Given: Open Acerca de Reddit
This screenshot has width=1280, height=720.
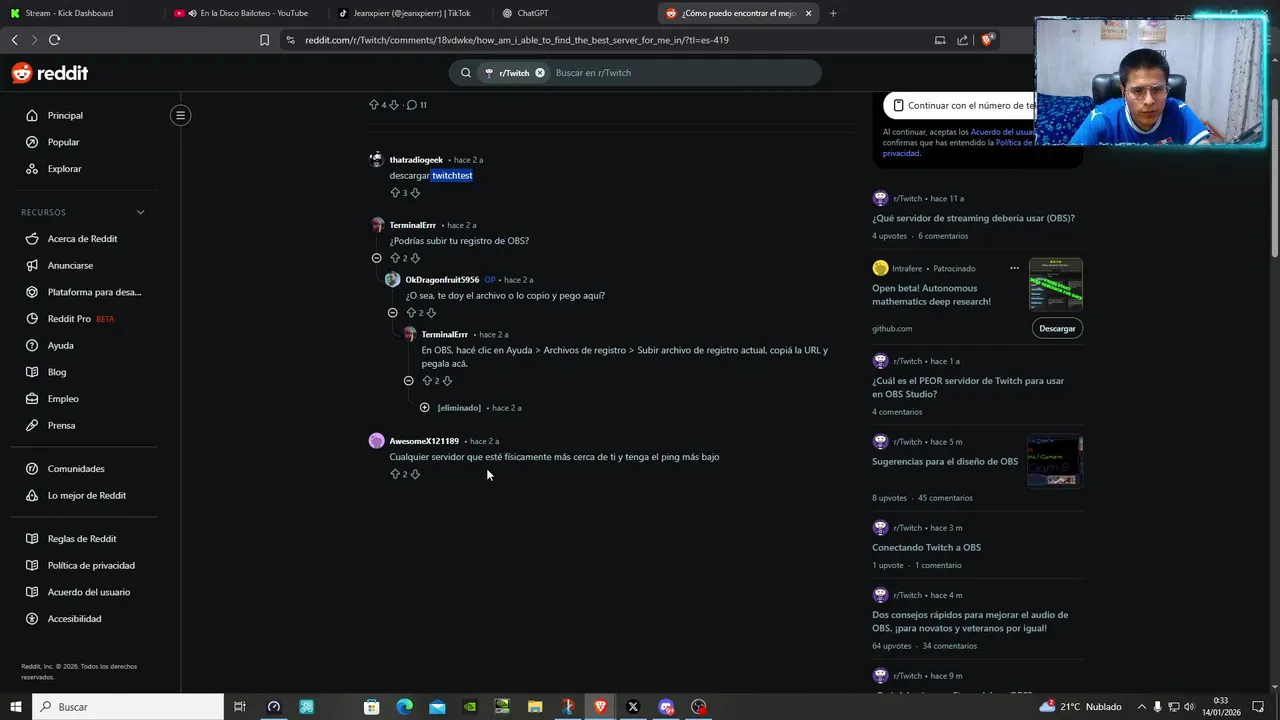Looking at the screenshot, I should click(82, 239).
